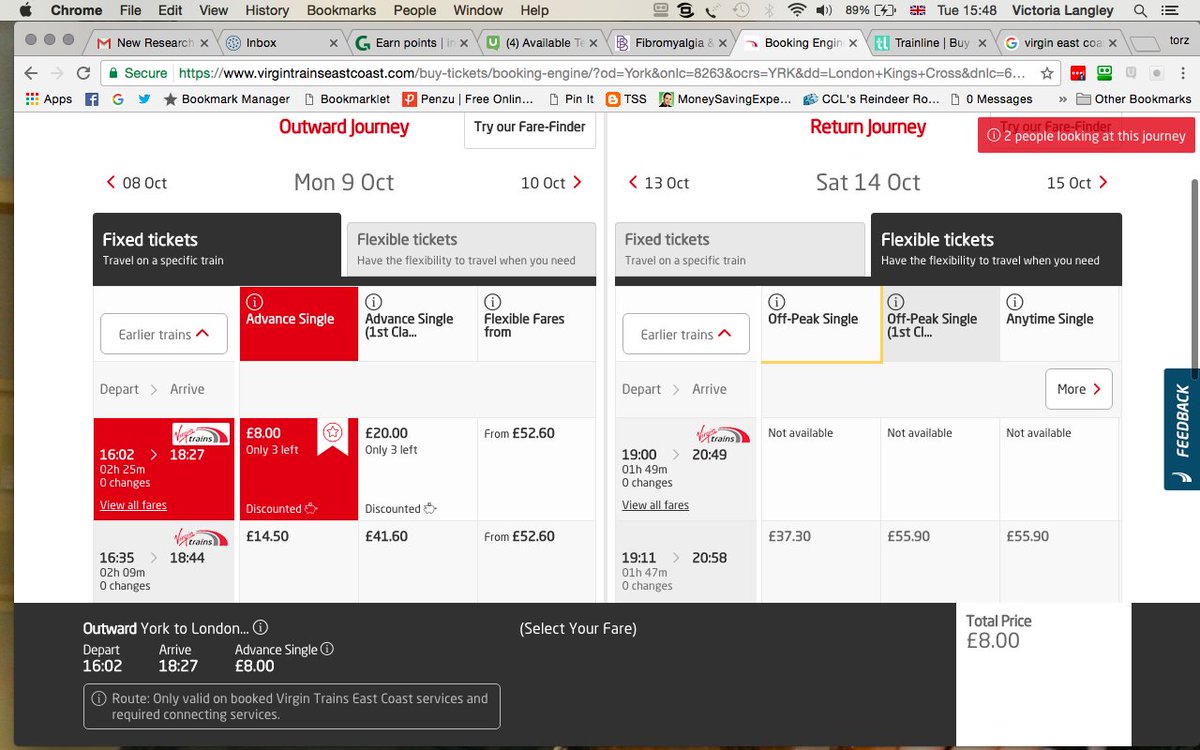Select £55.90 Off-Peak 1st Class fare
1200x750 pixels.
point(939,561)
